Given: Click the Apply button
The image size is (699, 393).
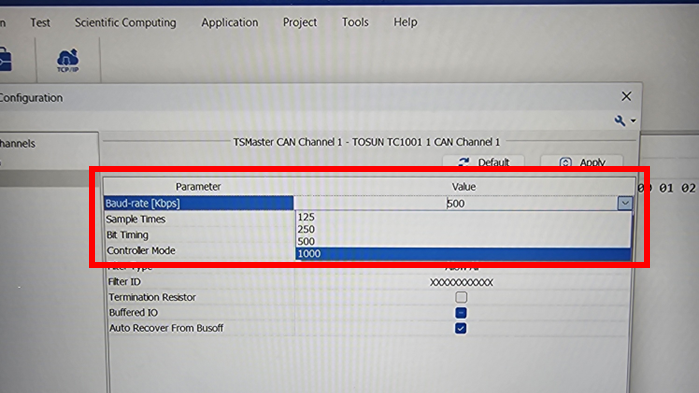Looking at the screenshot, I should point(582,162).
